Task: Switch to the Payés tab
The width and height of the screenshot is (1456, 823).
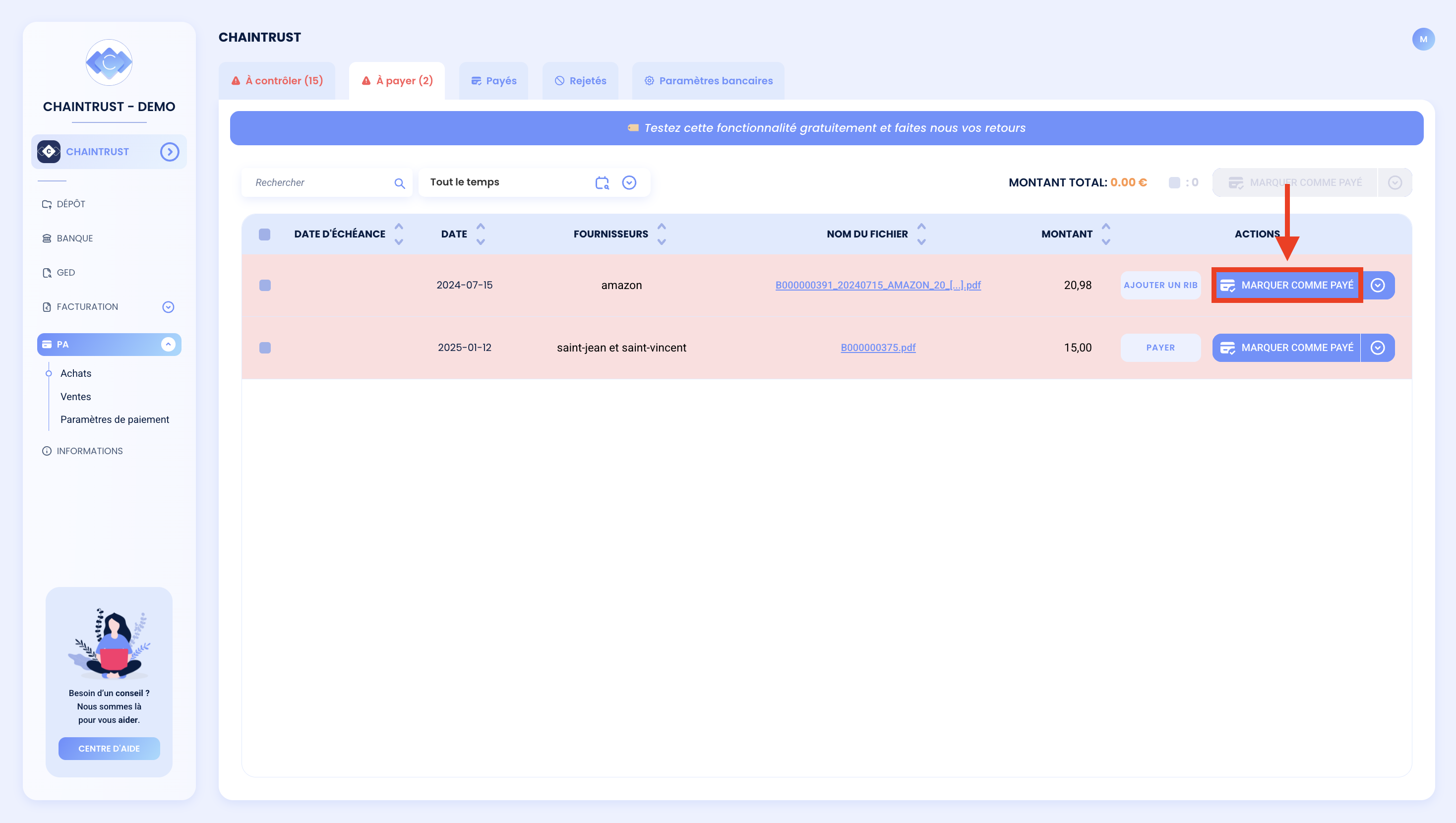Action: (x=493, y=81)
